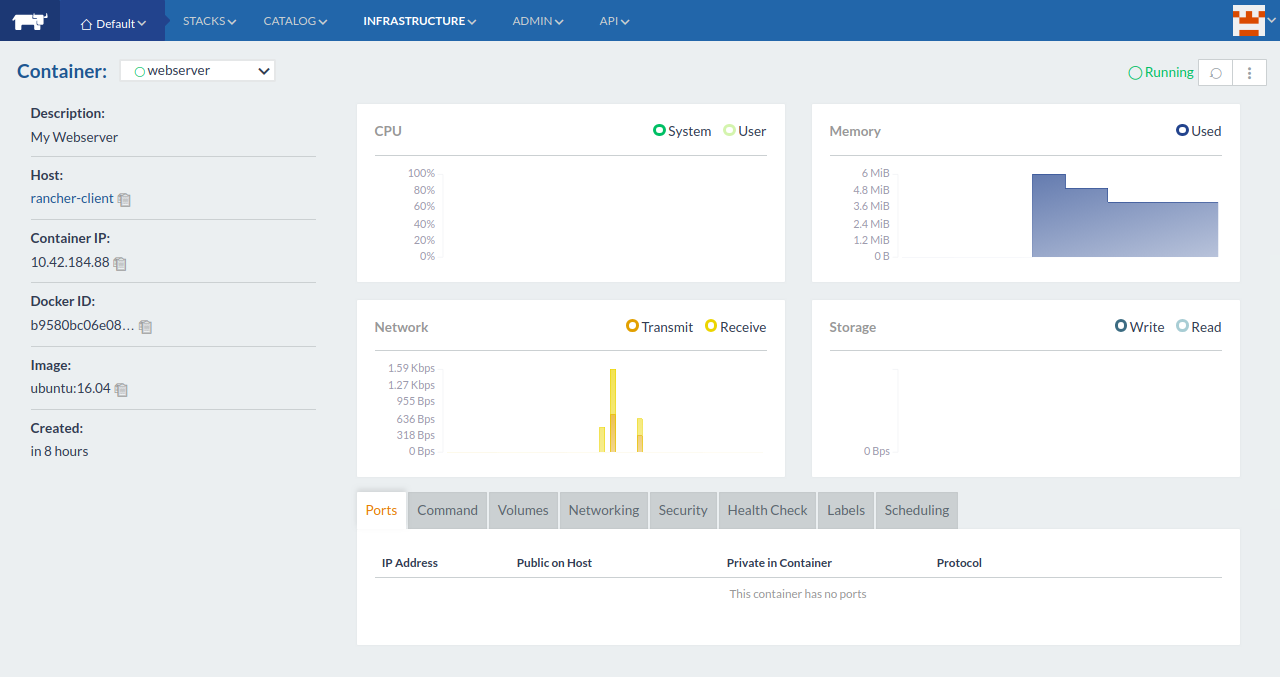Click the restart container icon button
1280x677 pixels.
point(1216,73)
